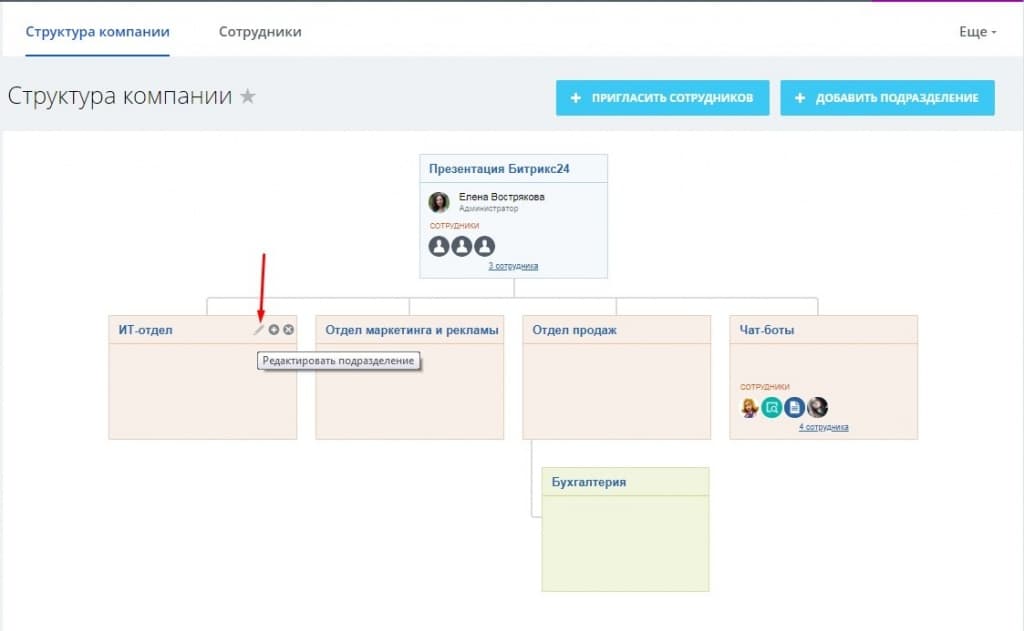
Task: Delete ИТ-отдел with the X icon
Action: [x=289, y=330]
